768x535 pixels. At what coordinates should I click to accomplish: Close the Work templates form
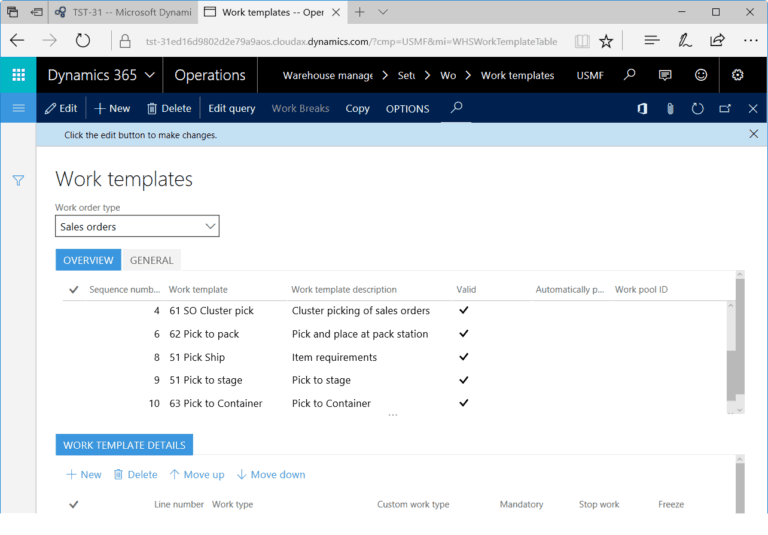(753, 109)
